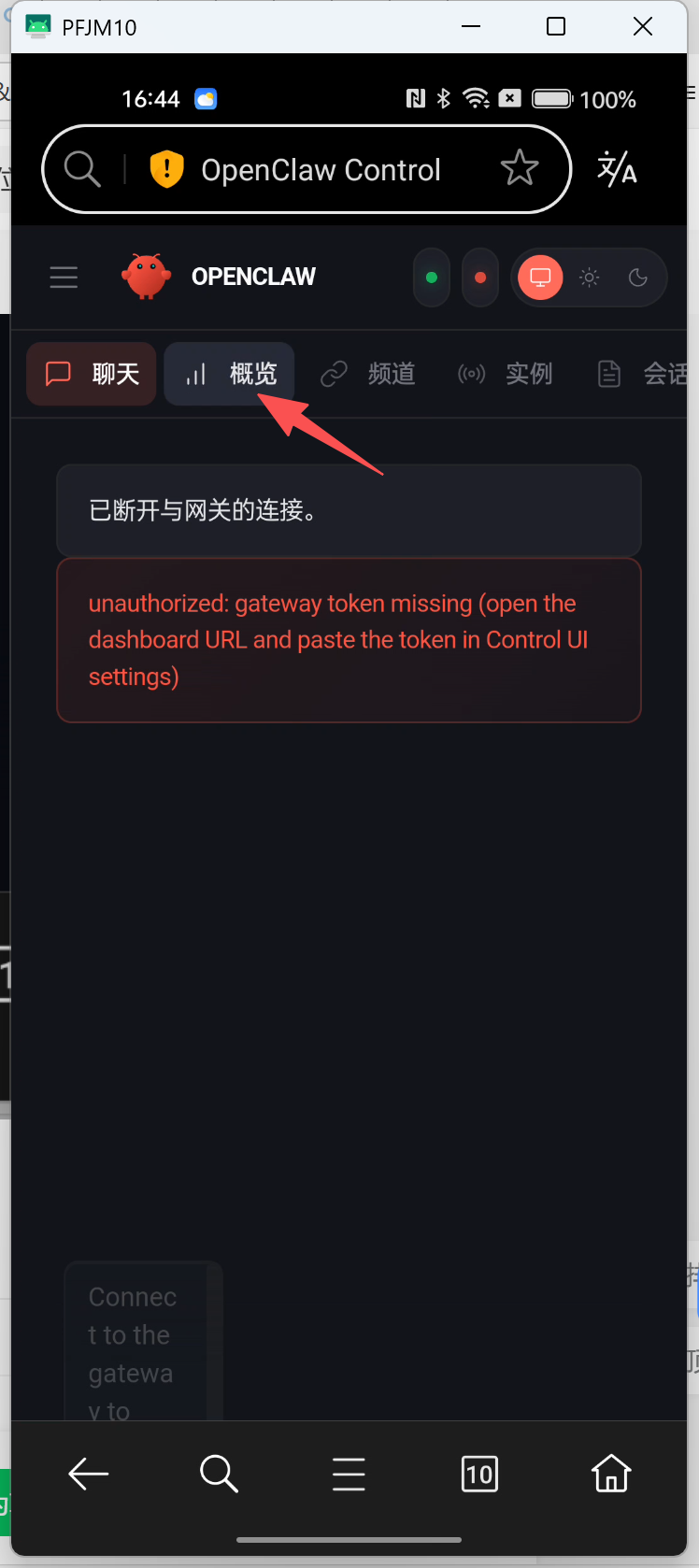
Task: Open the 概览 overview tab
Action: (x=229, y=374)
